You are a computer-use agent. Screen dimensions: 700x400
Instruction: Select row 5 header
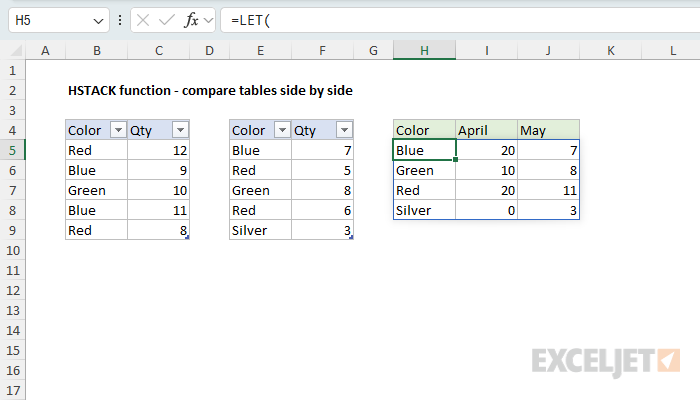(x=12, y=150)
